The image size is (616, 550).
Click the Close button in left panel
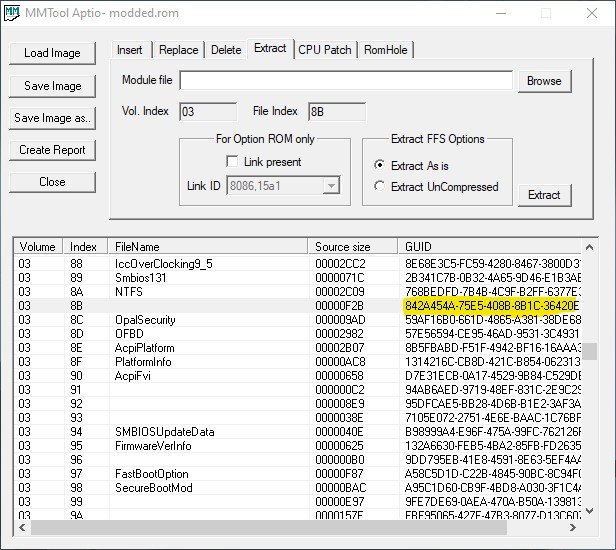pos(52,182)
